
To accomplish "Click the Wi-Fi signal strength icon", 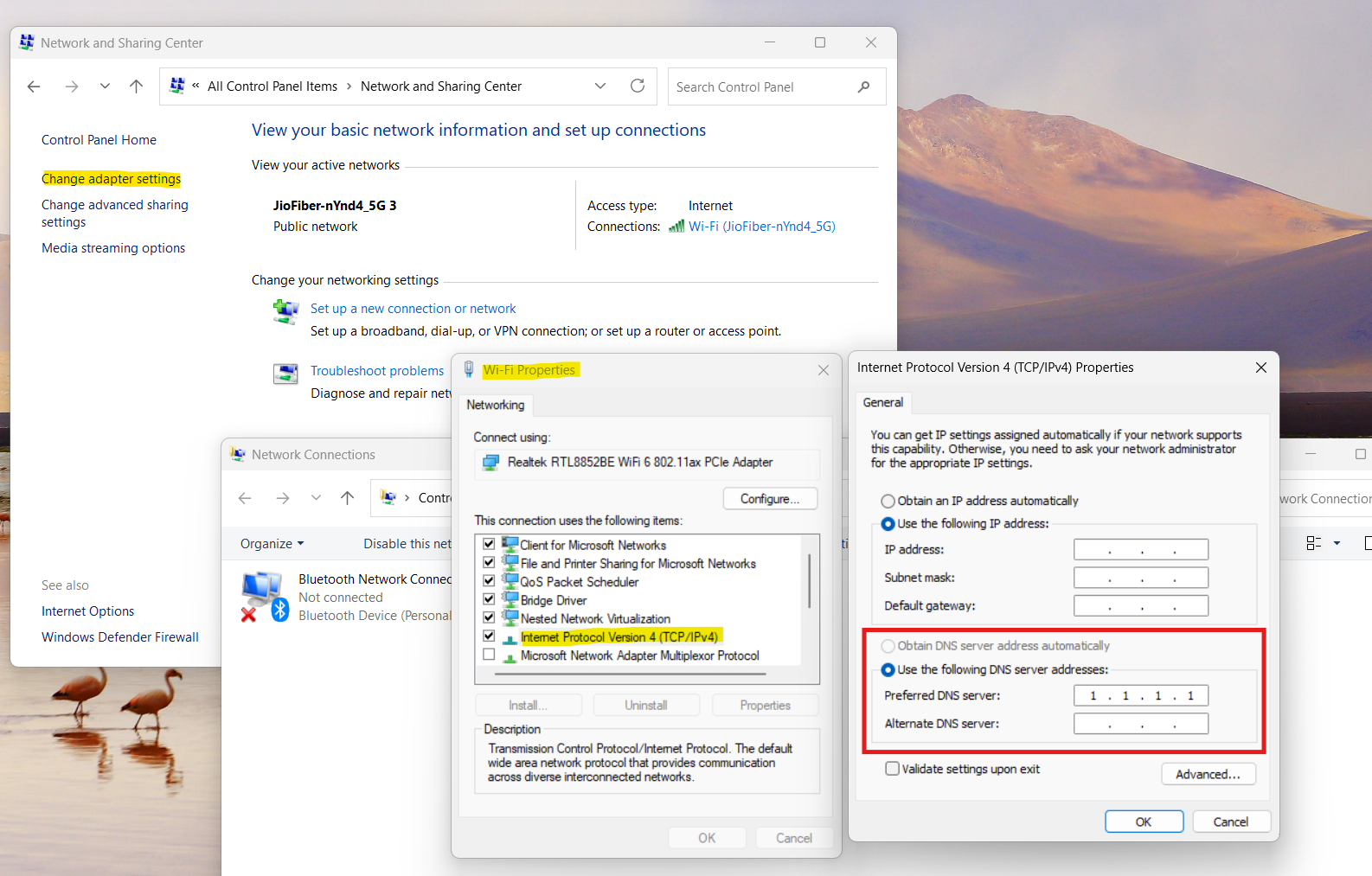I will click(676, 227).
